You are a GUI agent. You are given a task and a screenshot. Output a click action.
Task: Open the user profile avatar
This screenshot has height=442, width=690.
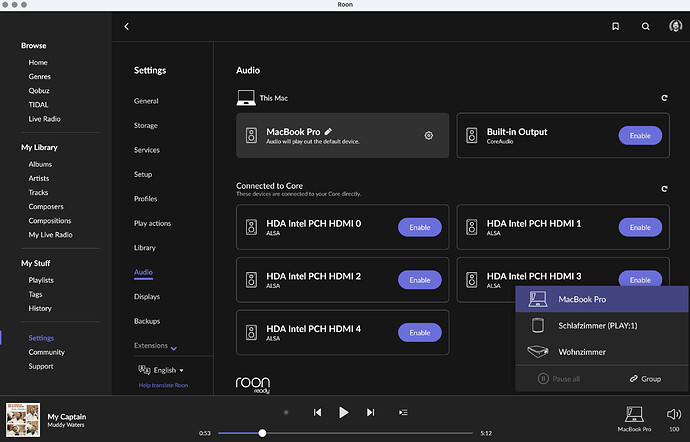675,26
